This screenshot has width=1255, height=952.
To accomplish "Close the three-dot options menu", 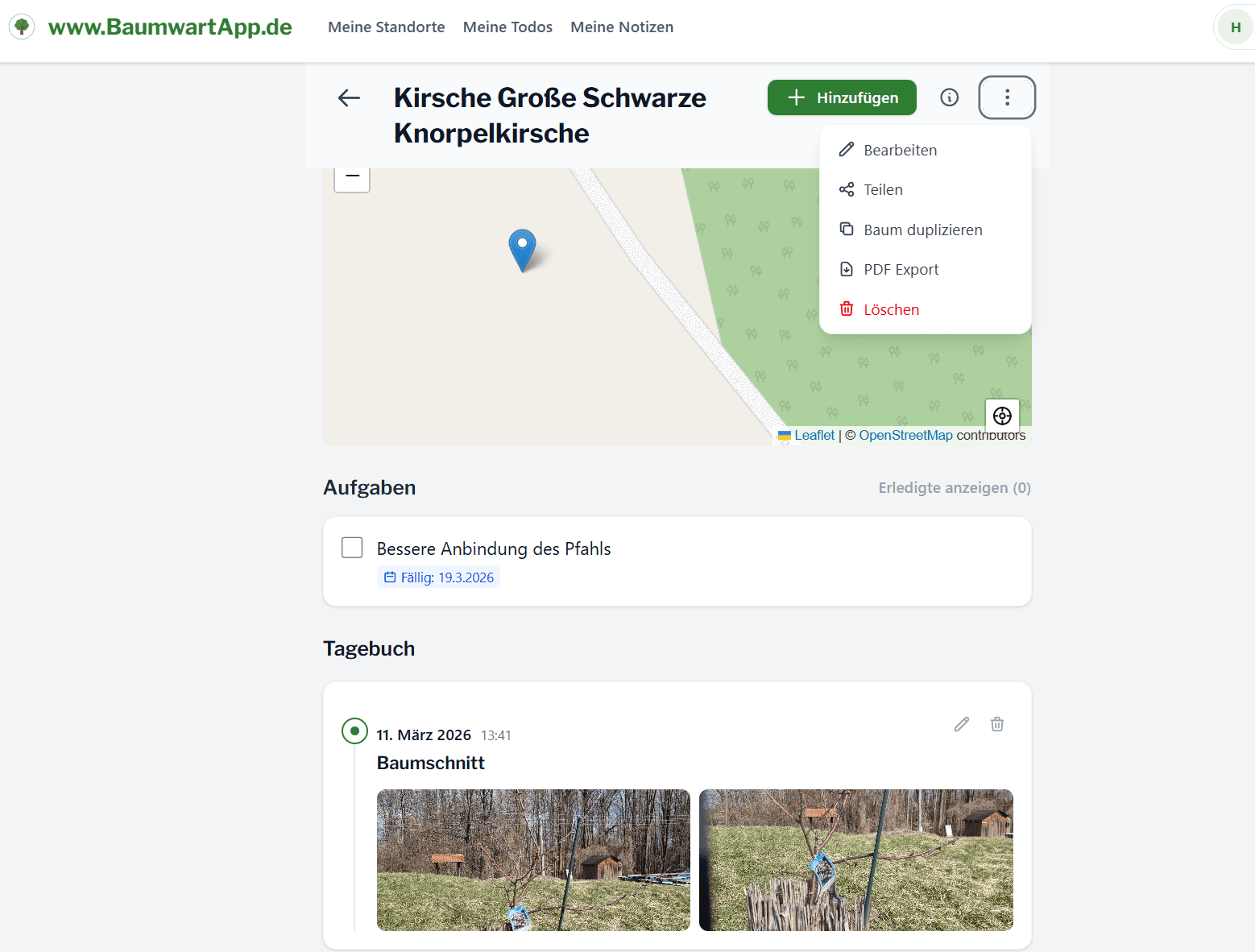I will (1007, 97).
